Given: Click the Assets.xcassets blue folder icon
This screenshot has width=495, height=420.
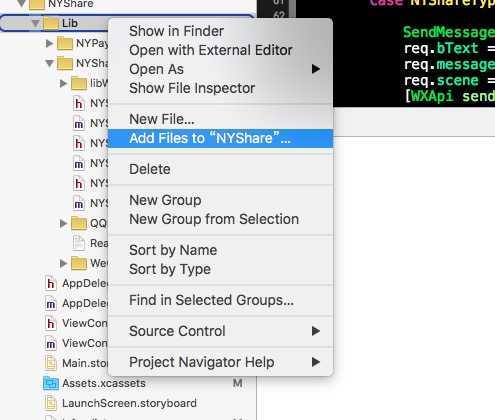Looking at the screenshot, I should pyautogui.click(x=51, y=383).
